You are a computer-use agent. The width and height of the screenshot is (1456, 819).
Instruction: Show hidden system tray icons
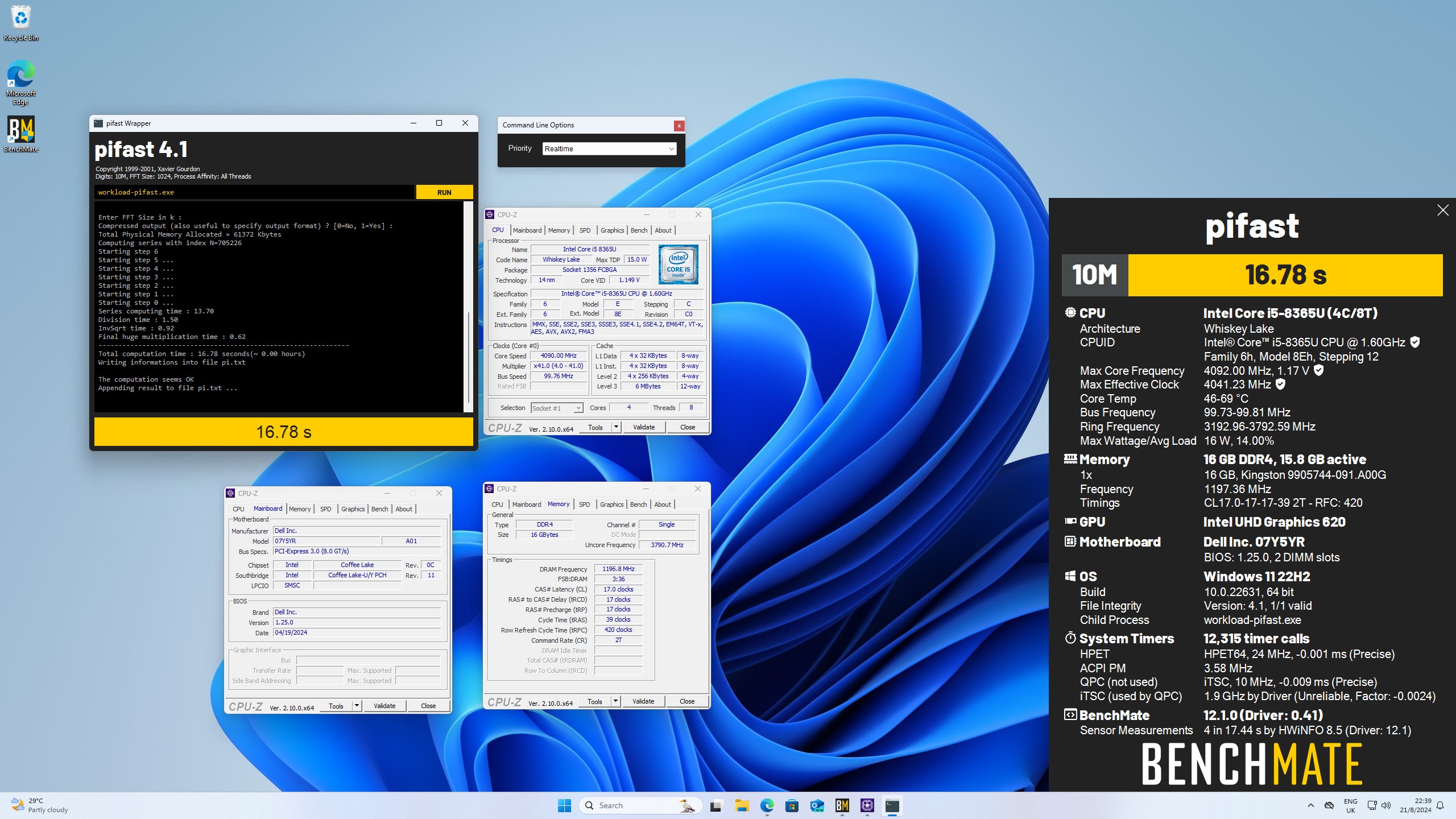click(x=1311, y=805)
